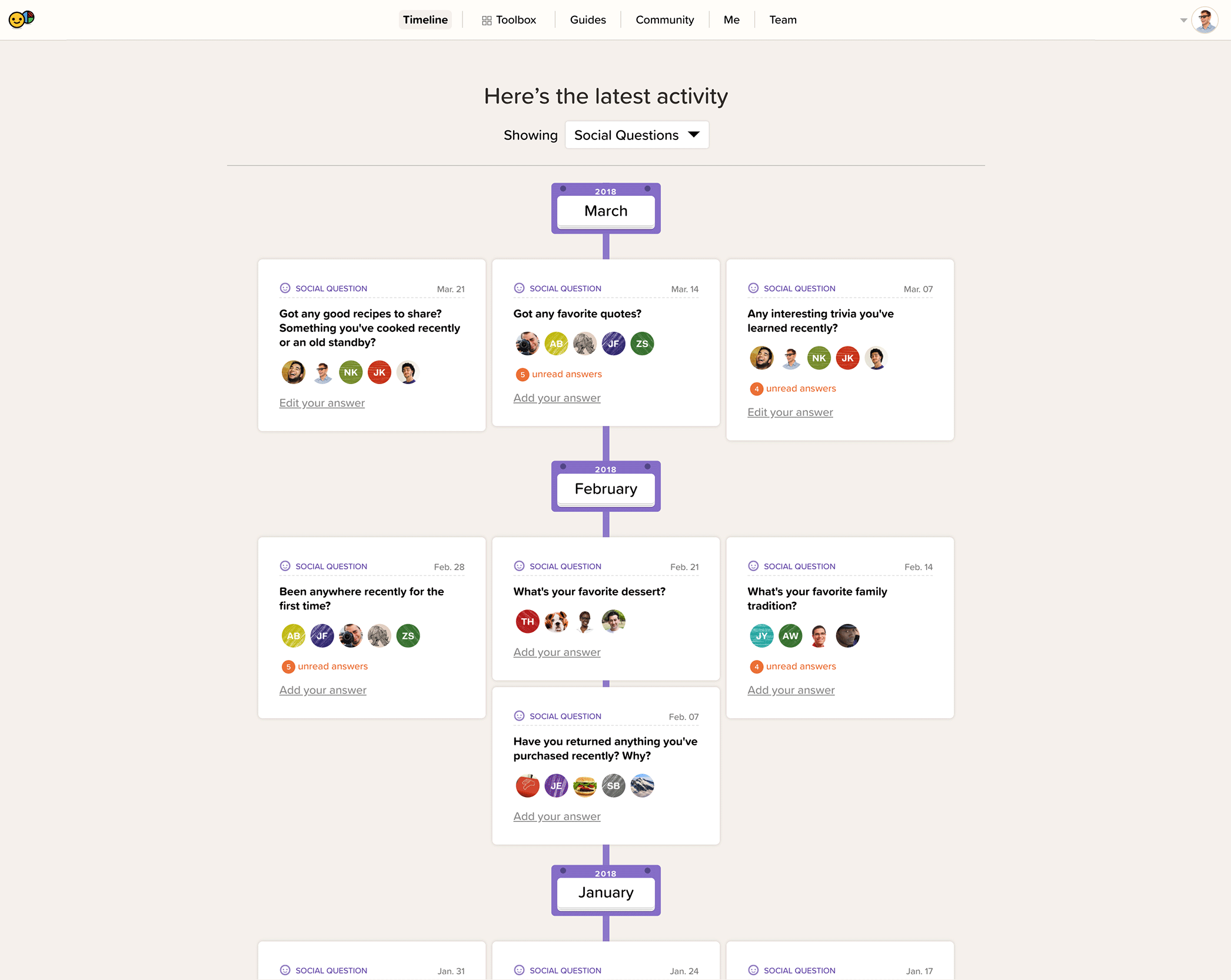Click the JE avatar on returned purchase question
The height and width of the screenshot is (980, 1231).
pos(556,785)
